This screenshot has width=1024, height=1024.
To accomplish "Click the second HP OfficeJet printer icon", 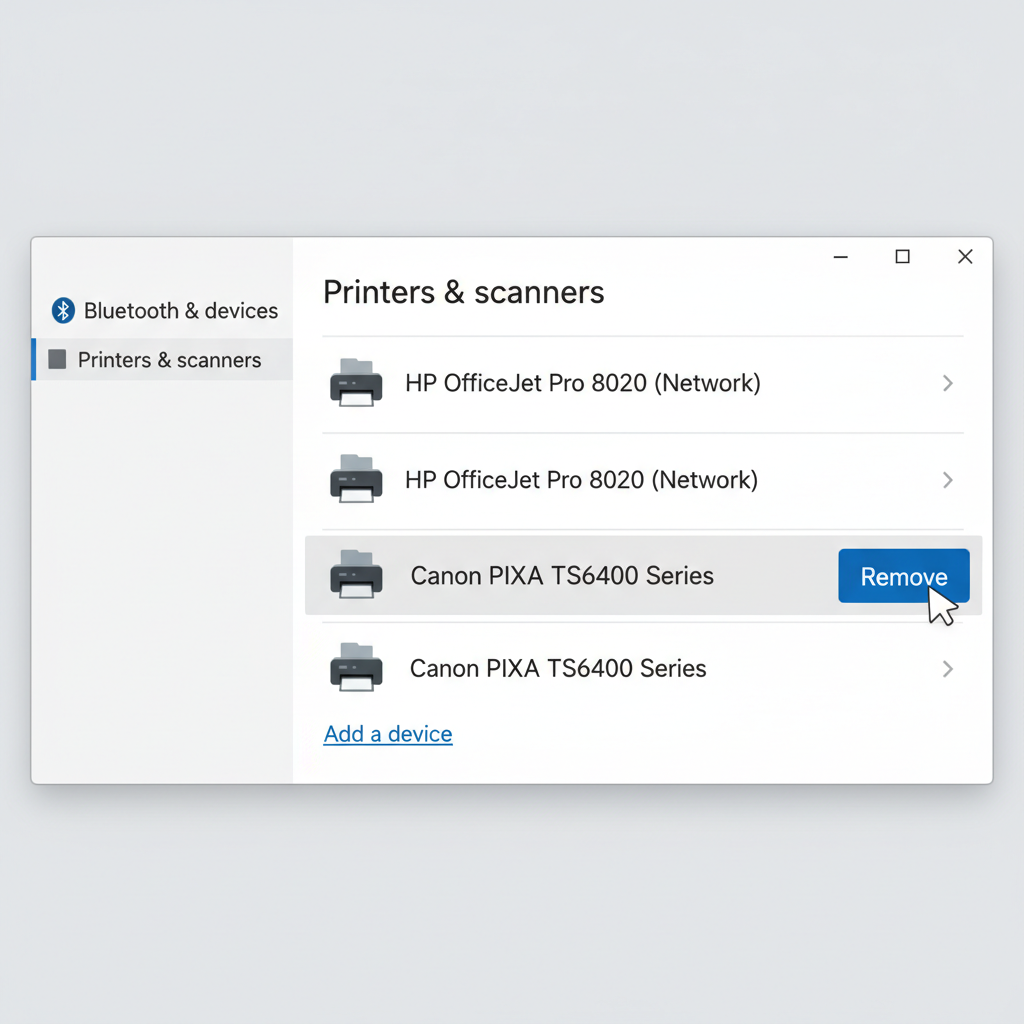I will (x=356, y=479).
